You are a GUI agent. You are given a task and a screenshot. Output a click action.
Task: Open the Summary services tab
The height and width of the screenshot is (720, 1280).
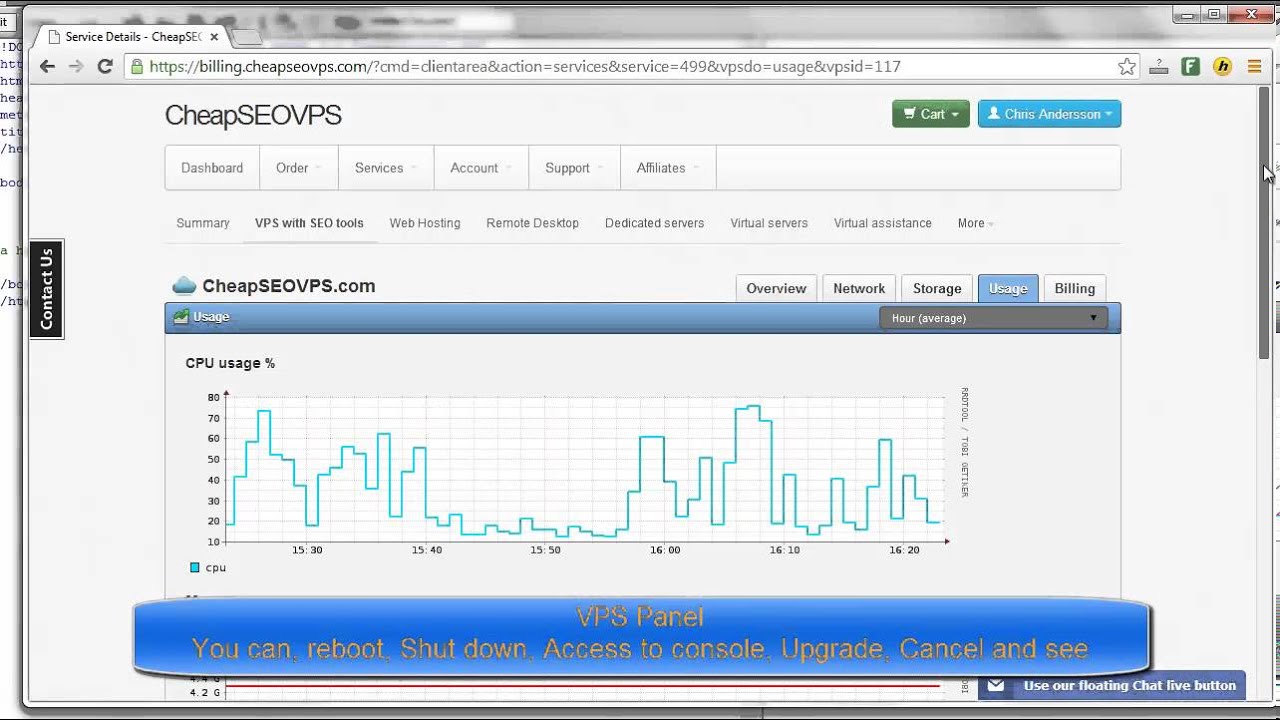[x=203, y=223]
